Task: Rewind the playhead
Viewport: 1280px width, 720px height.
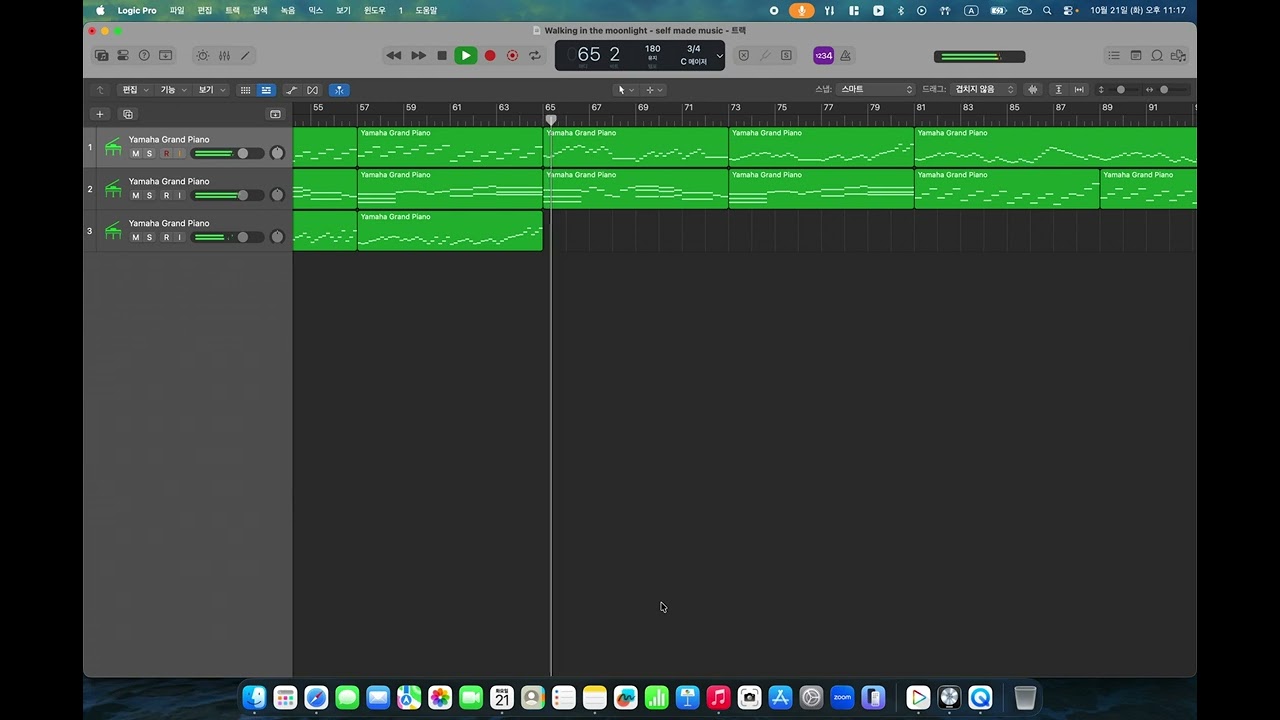Action: coord(394,56)
